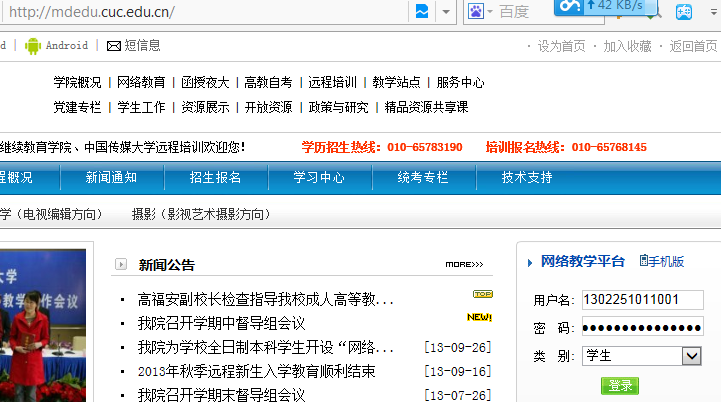Open the address bar history dropdown arrow
The image size is (721, 402).
[447, 12]
